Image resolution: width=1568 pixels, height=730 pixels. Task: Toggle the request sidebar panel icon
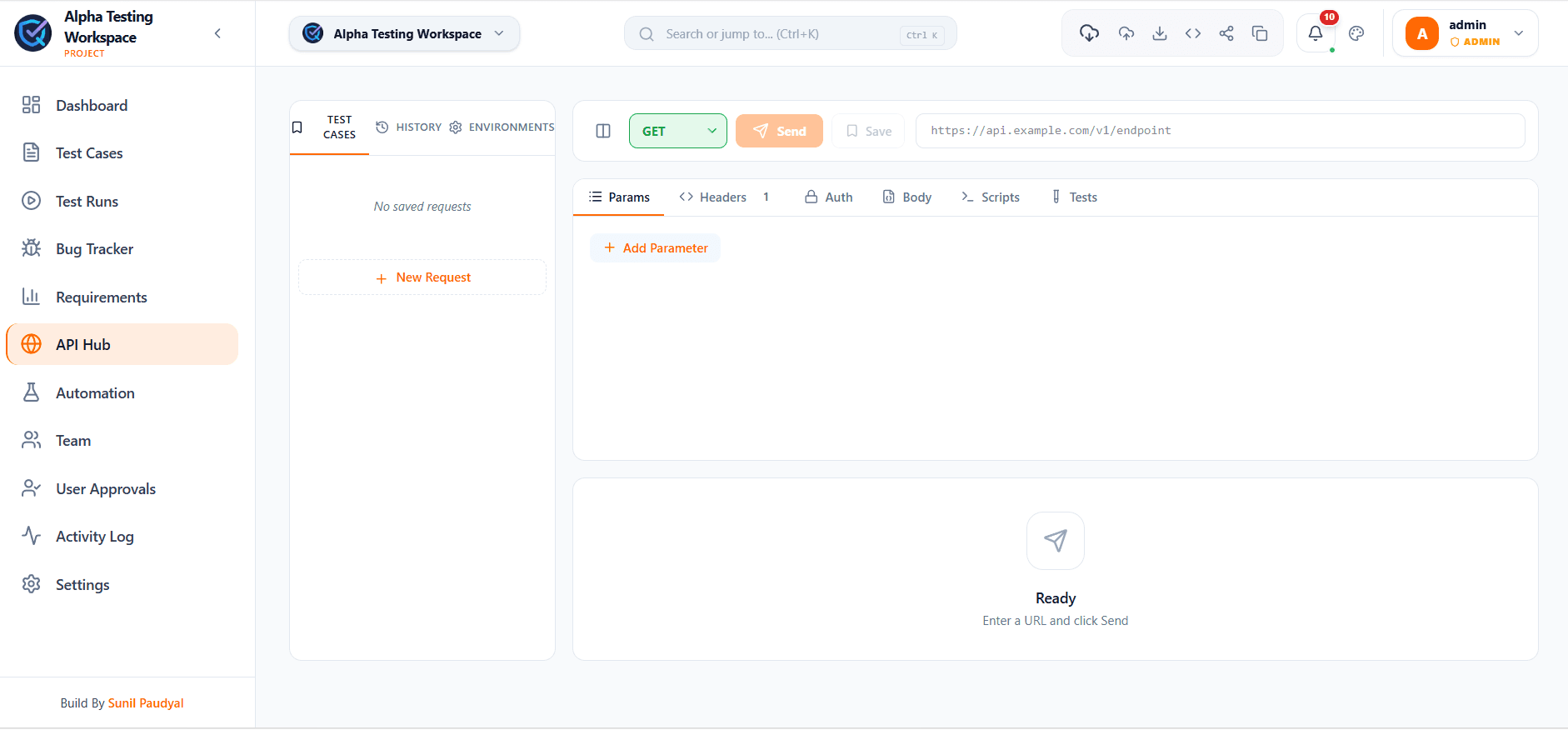click(x=603, y=131)
